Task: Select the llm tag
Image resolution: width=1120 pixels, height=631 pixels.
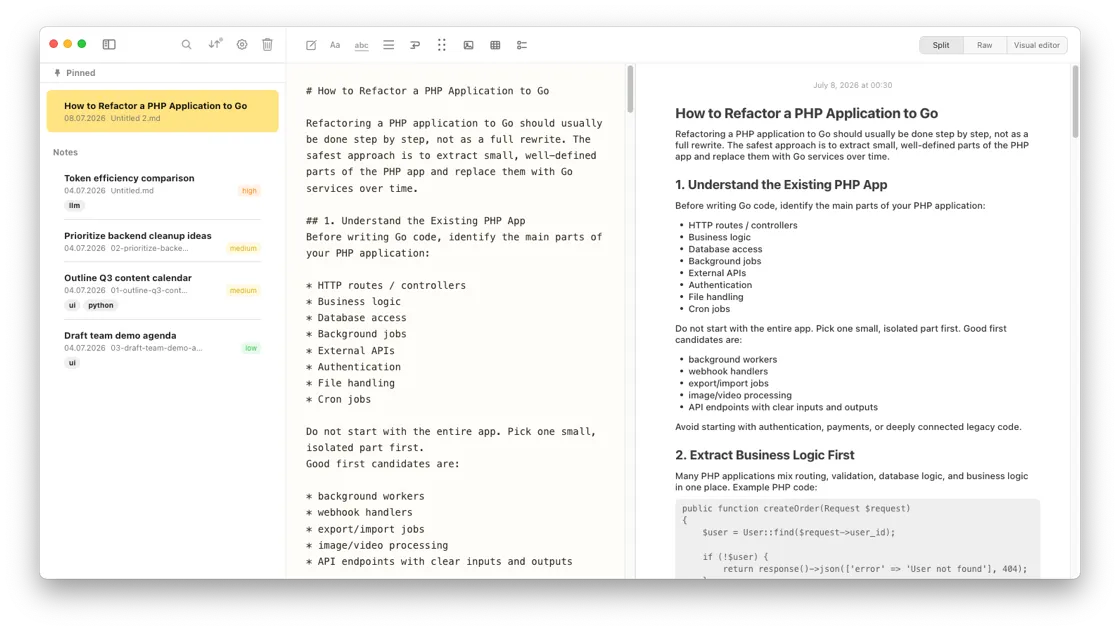Action: point(74,205)
